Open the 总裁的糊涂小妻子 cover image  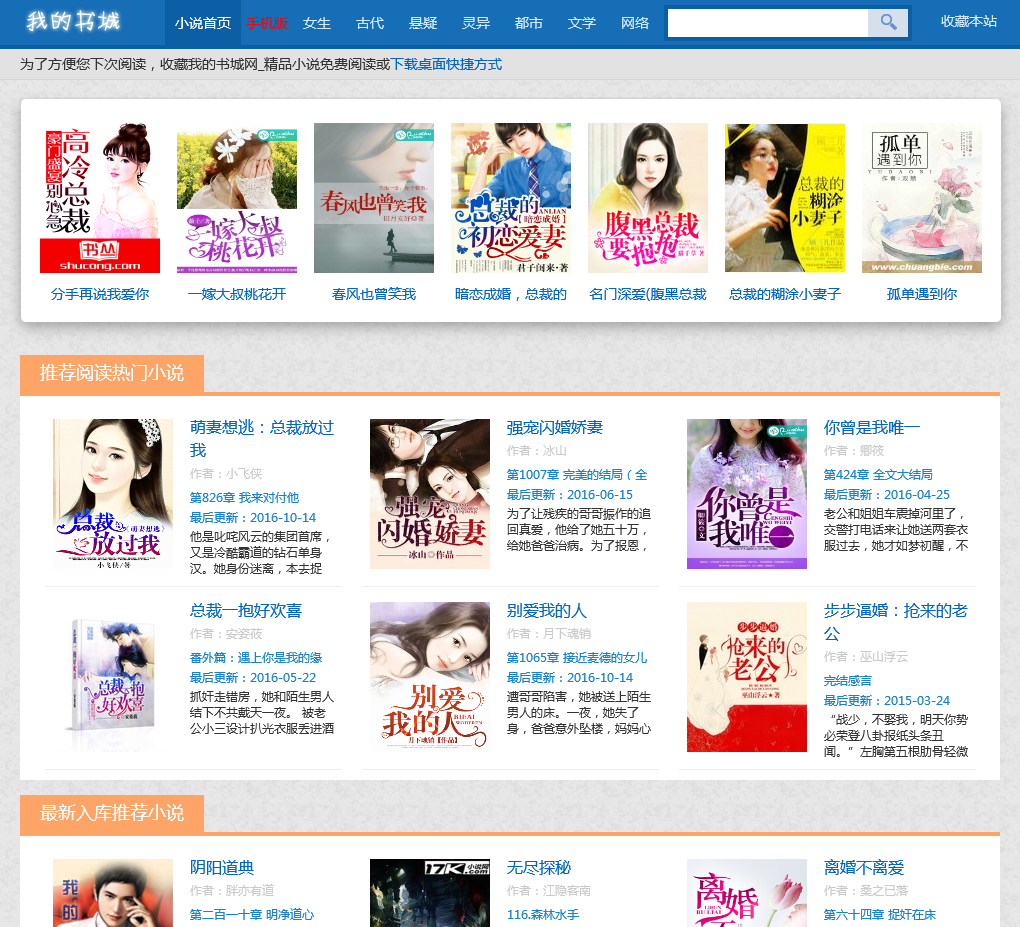[x=785, y=198]
